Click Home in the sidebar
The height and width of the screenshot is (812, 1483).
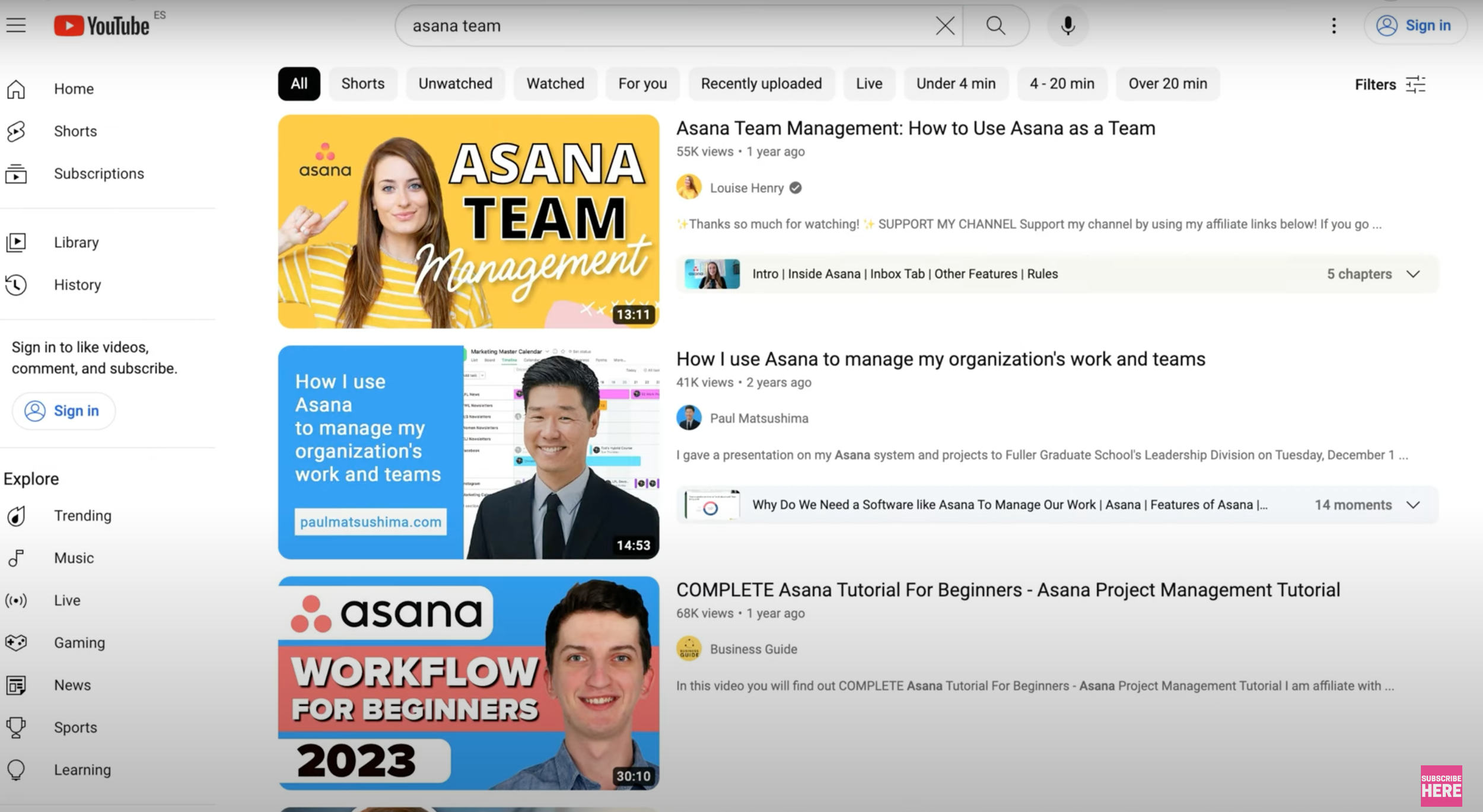pos(74,89)
